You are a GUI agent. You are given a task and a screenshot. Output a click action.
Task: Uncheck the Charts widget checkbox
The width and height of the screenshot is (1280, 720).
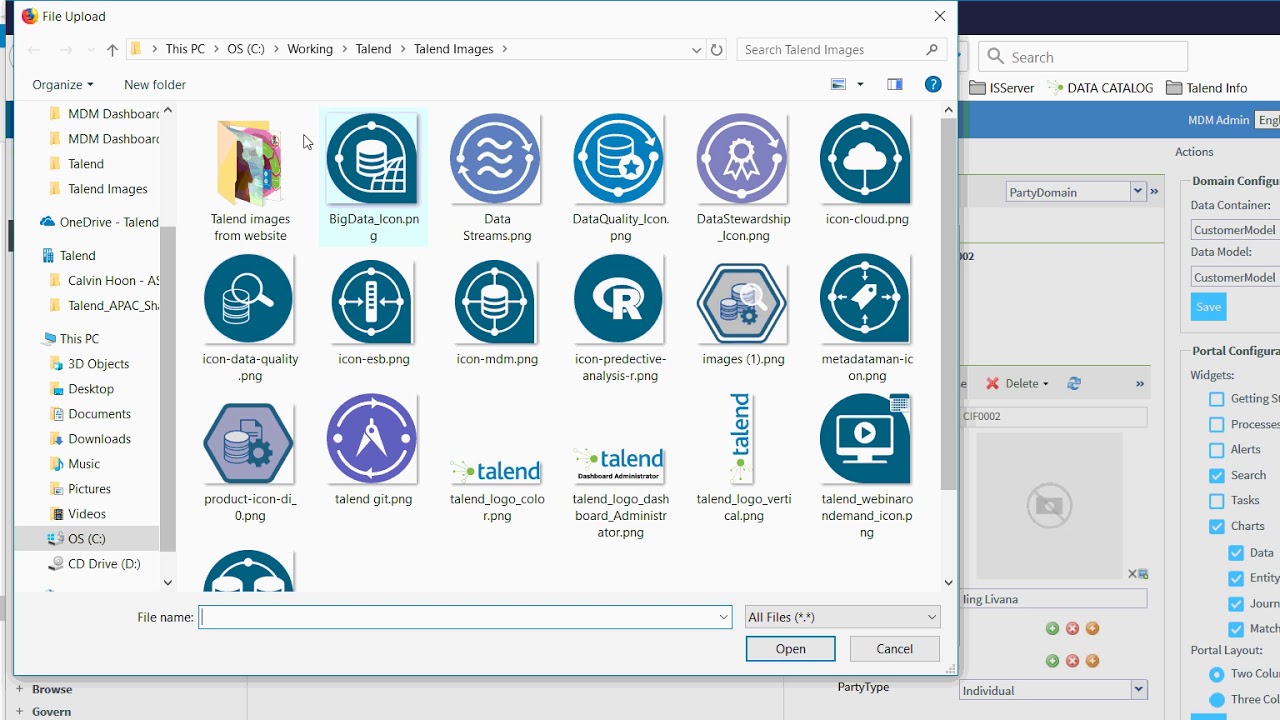[1217, 526]
